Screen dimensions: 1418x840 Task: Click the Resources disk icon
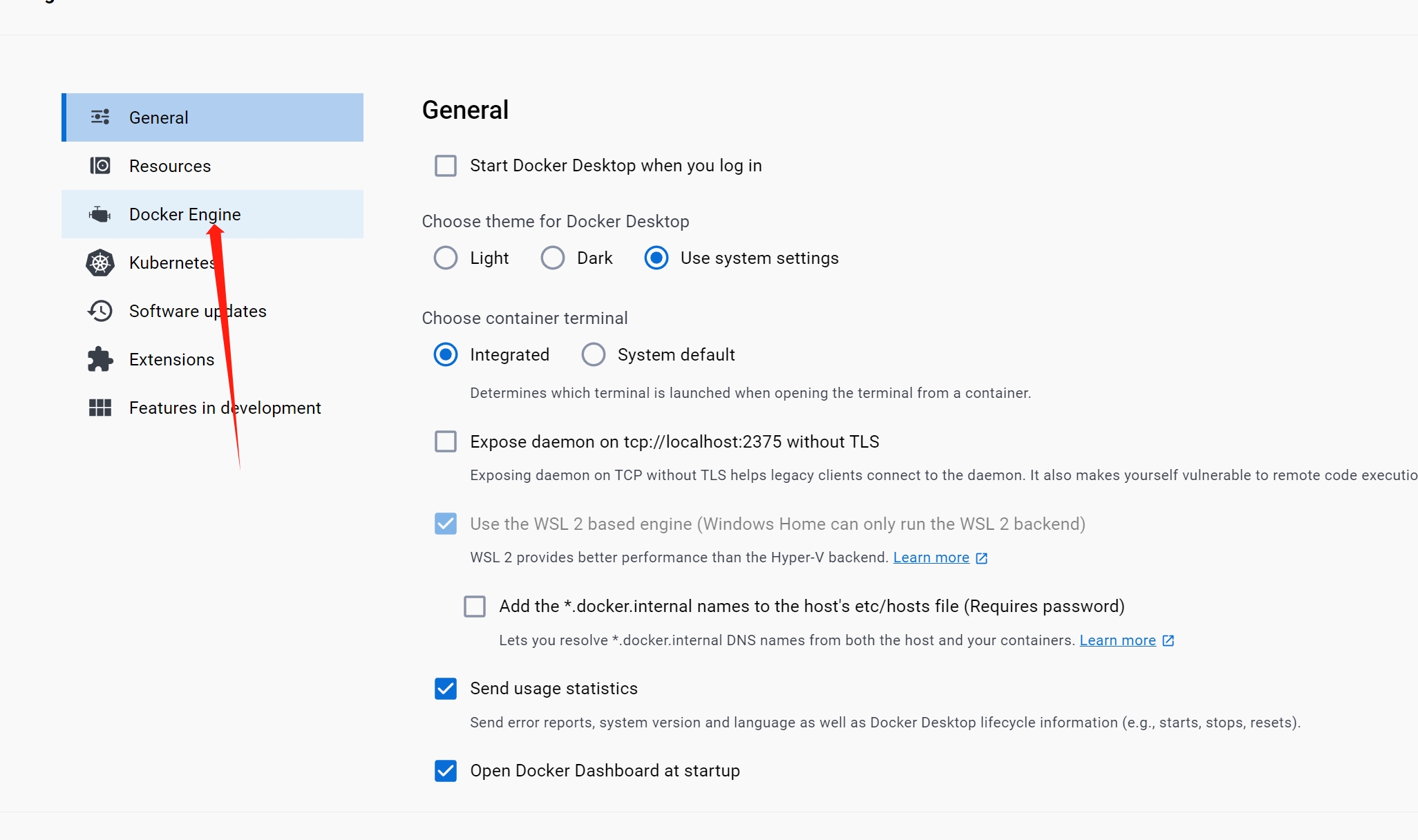(x=100, y=166)
